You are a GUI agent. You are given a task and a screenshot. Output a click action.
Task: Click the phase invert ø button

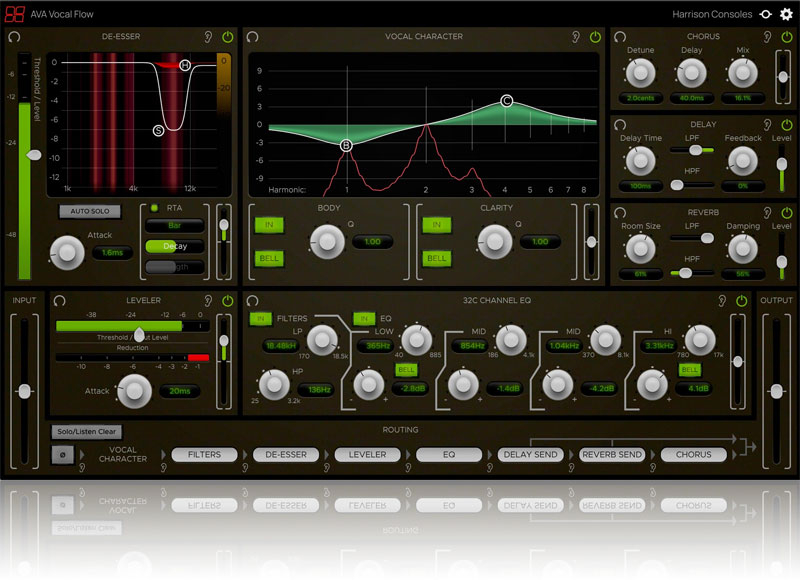click(x=61, y=455)
